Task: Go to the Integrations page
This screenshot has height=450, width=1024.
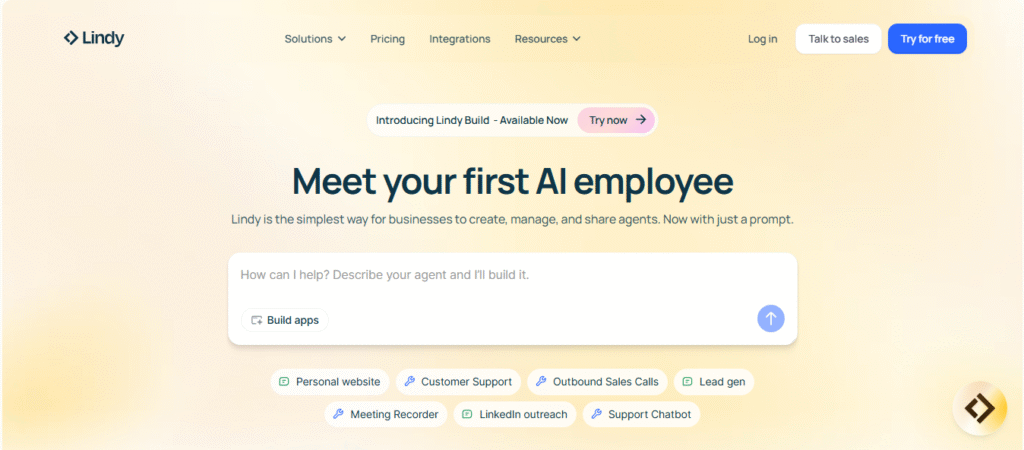Action: coord(460,39)
